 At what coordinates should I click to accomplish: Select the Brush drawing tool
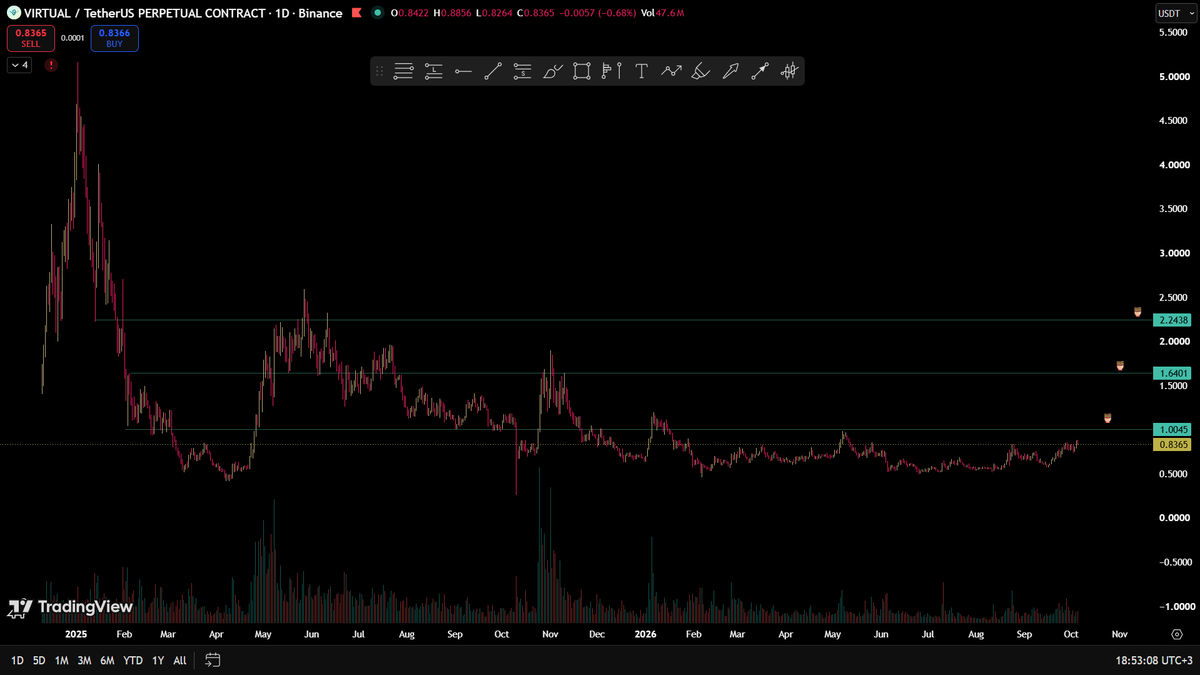(552, 71)
